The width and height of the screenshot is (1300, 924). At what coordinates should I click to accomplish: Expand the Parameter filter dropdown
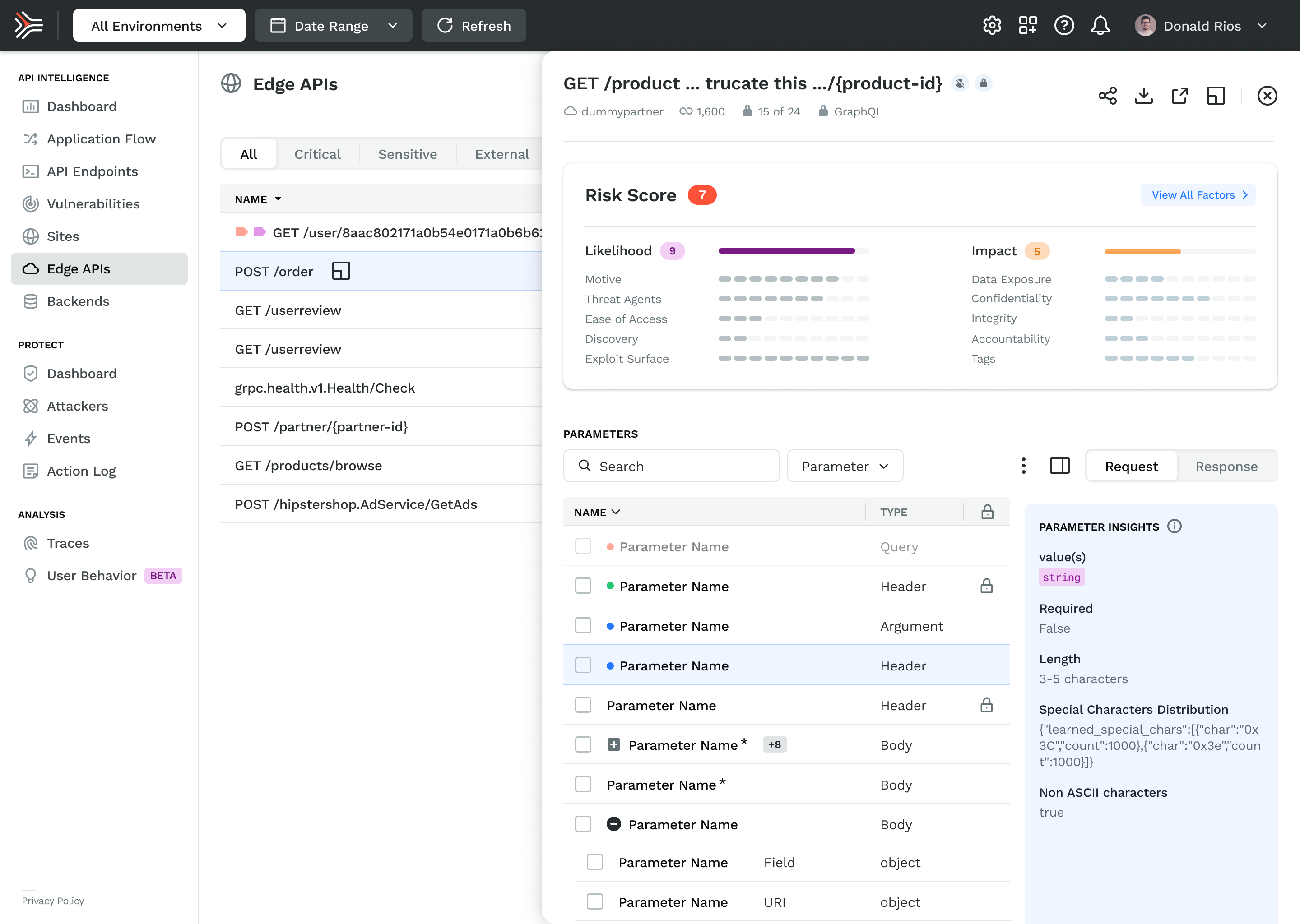(x=845, y=466)
